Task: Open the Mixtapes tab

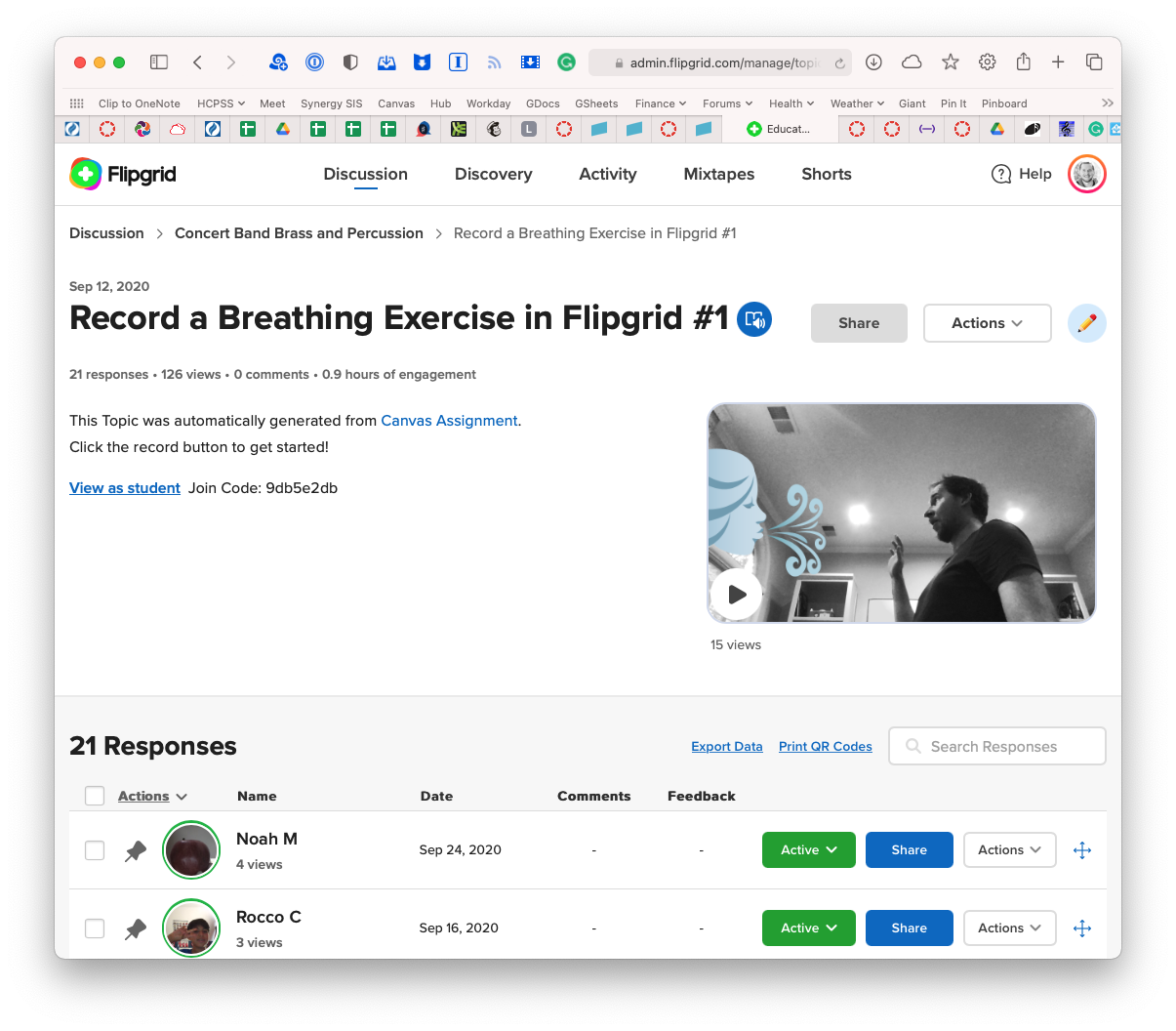Action: [718, 174]
